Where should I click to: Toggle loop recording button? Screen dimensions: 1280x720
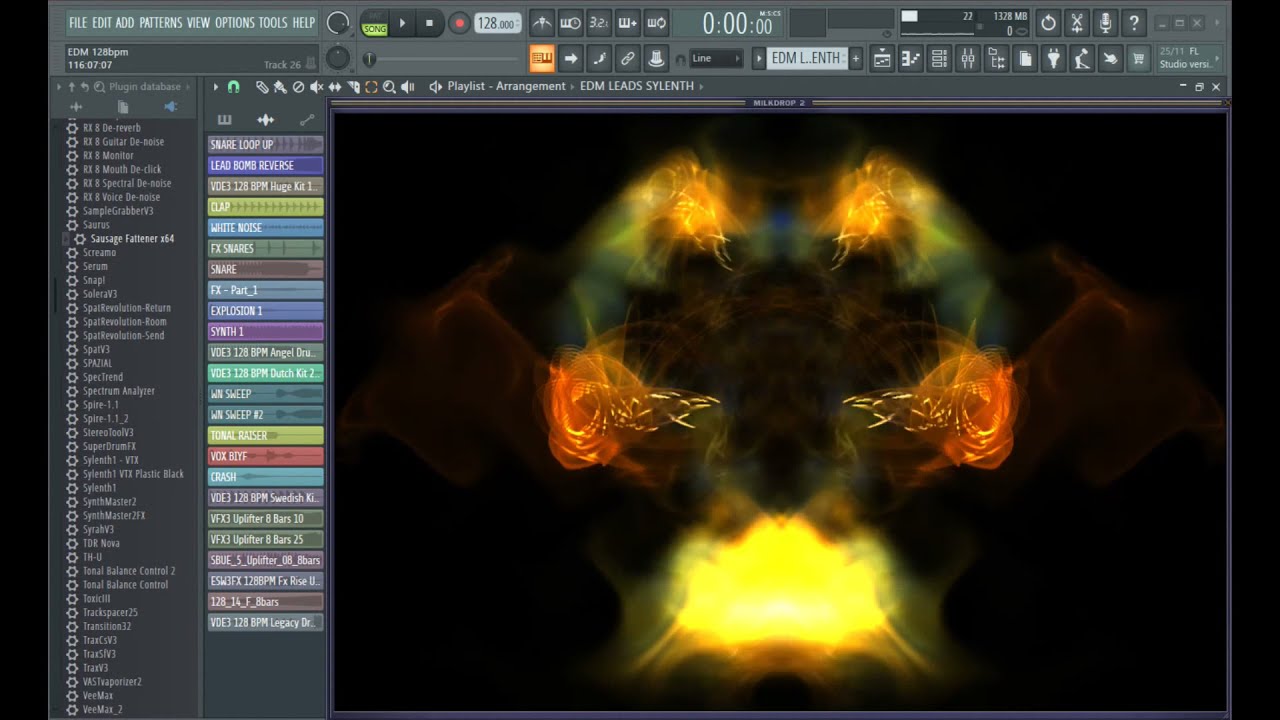point(657,22)
